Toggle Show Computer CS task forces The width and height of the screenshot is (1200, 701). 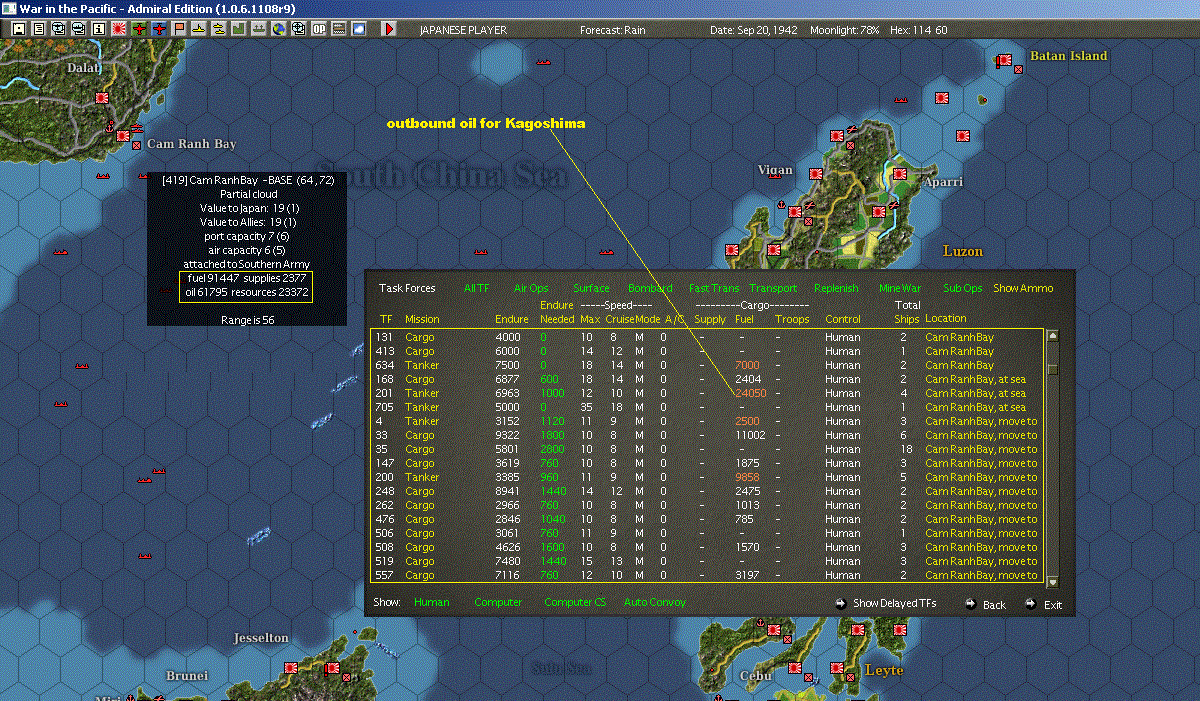pos(575,602)
